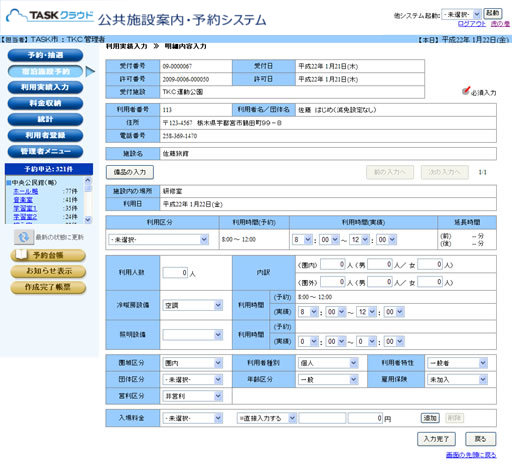Follow the ログアウト link
This screenshot has height=472, width=512.
coord(471,24)
